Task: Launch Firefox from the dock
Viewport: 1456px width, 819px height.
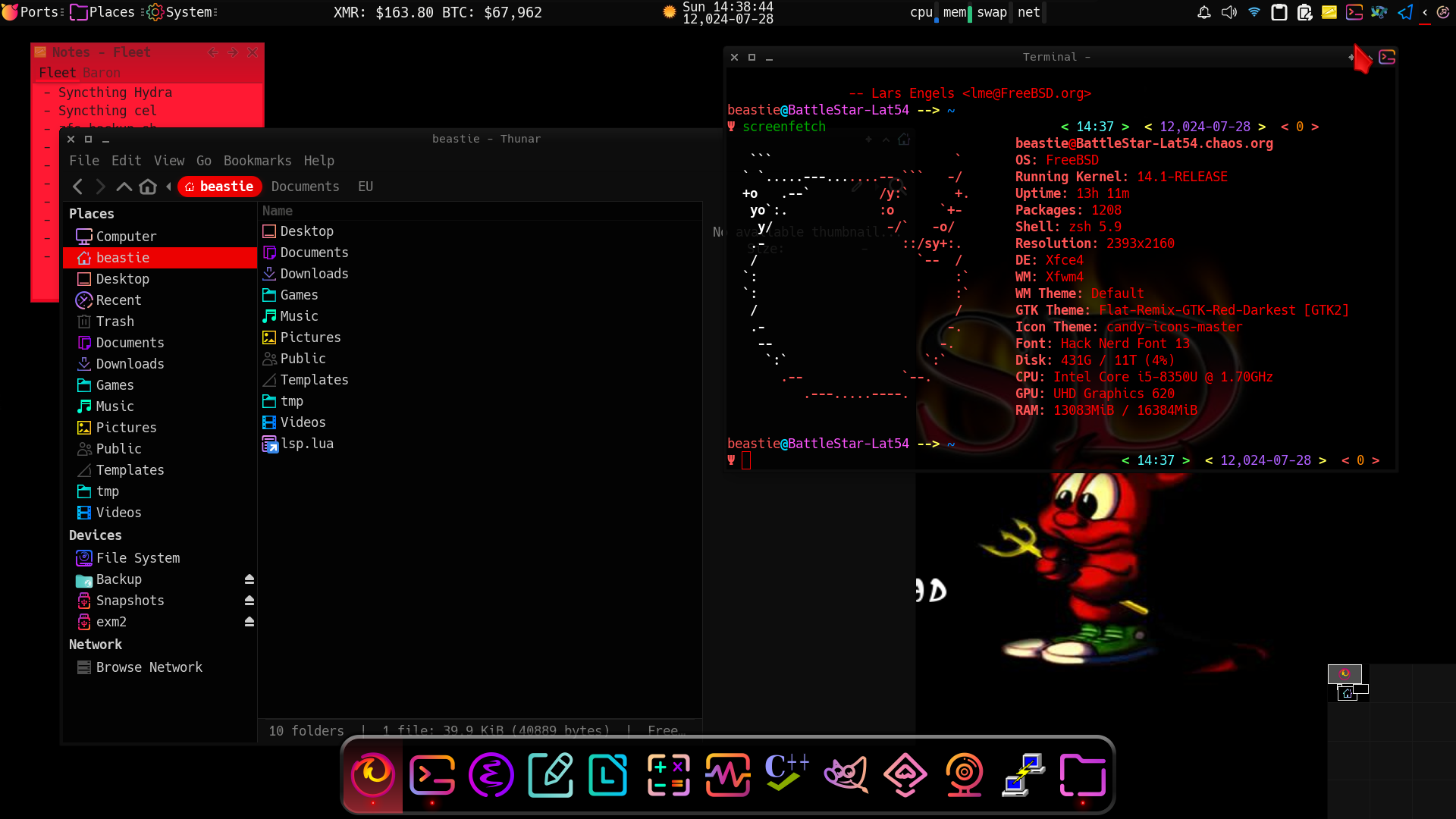Action: tap(372, 774)
